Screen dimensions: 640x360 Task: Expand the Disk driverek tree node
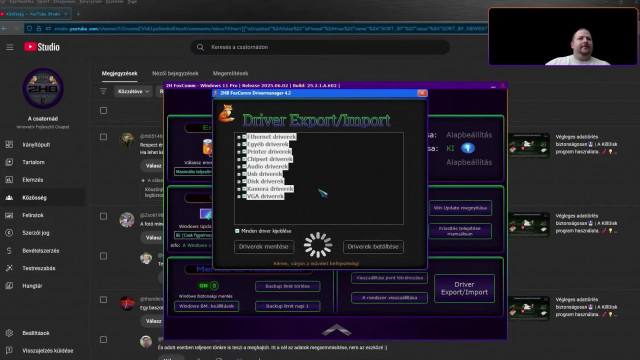pos(239,182)
